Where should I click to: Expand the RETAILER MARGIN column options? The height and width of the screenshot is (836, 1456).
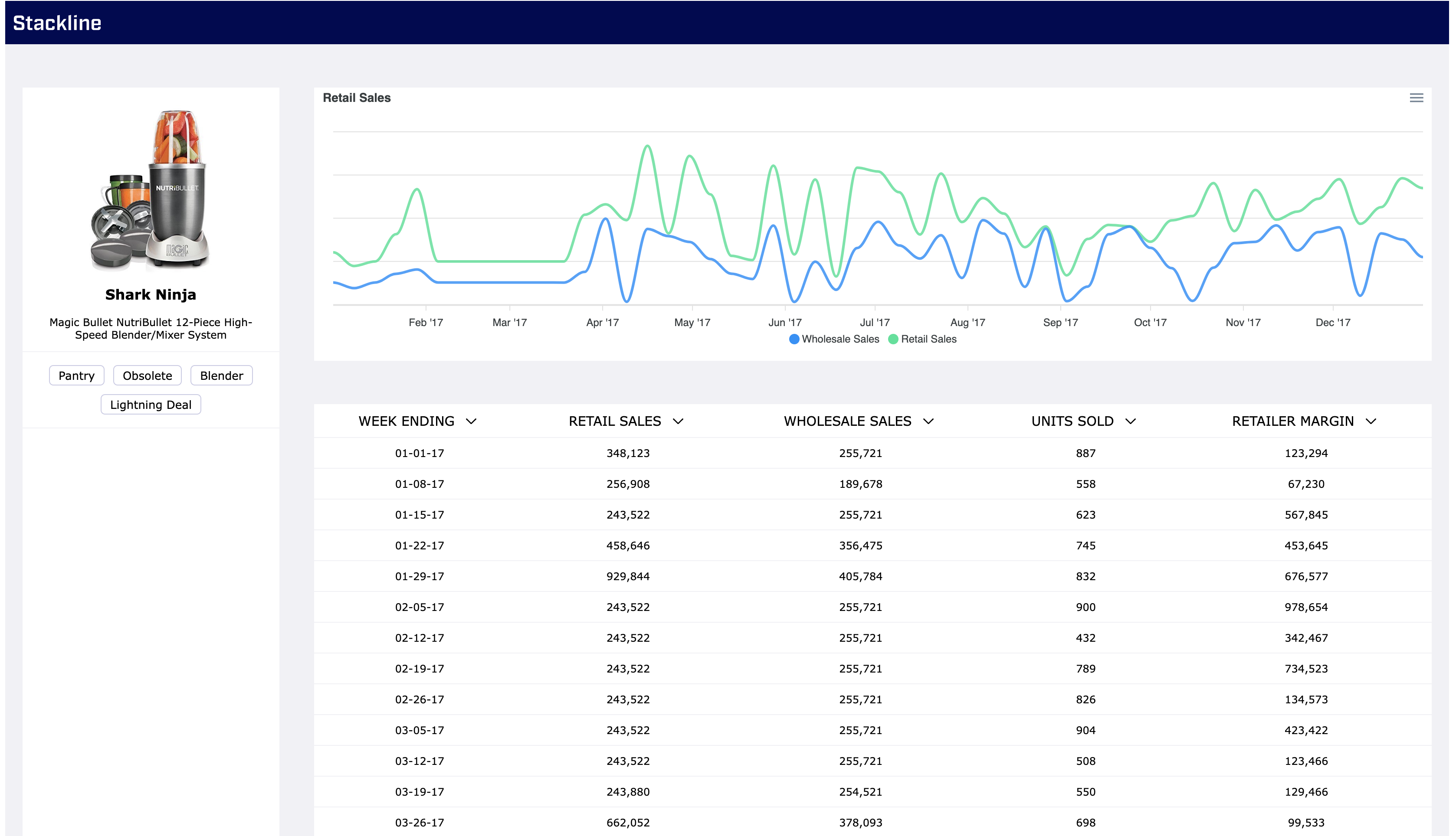1371,421
